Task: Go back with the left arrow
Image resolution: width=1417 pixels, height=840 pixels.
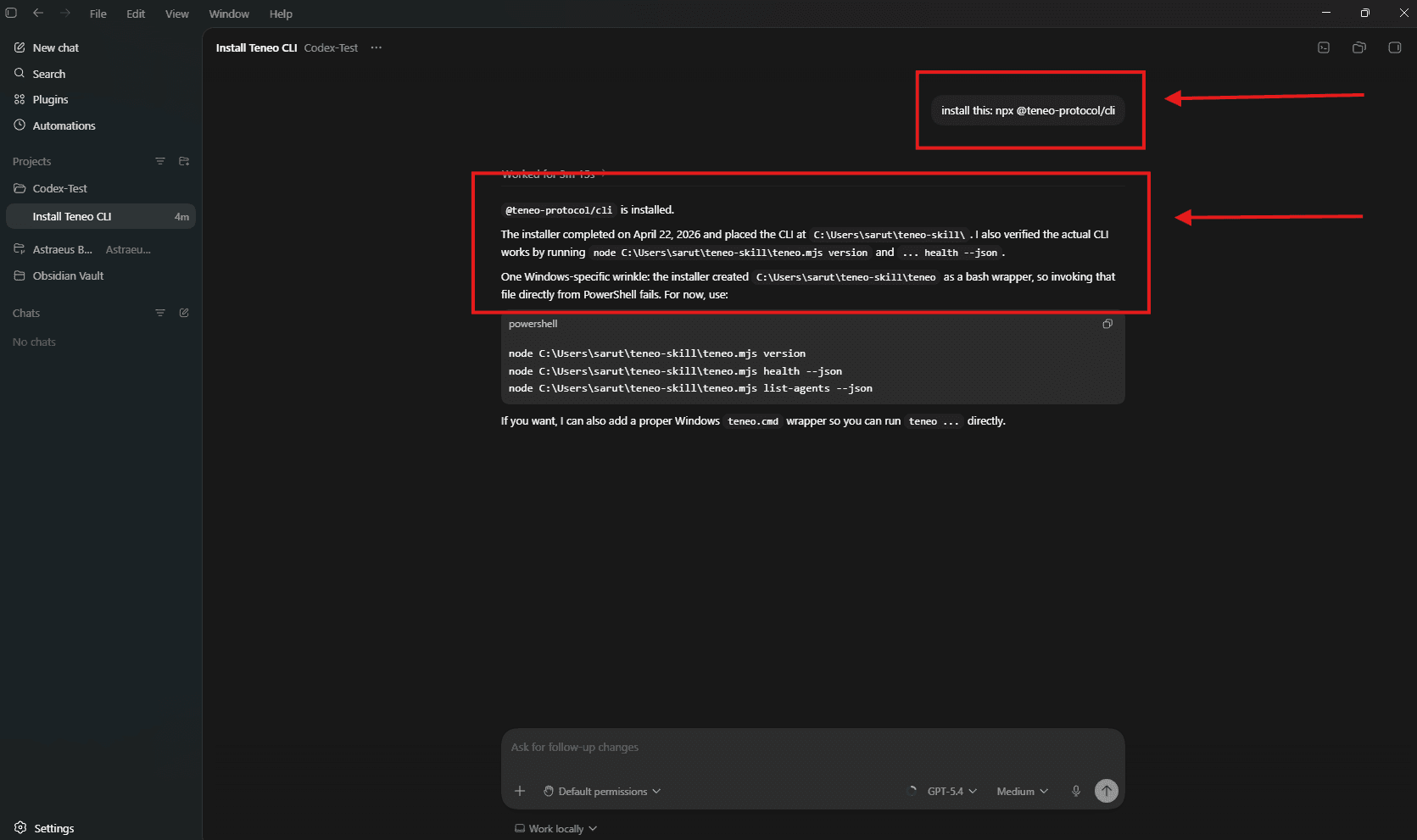Action: (x=38, y=14)
